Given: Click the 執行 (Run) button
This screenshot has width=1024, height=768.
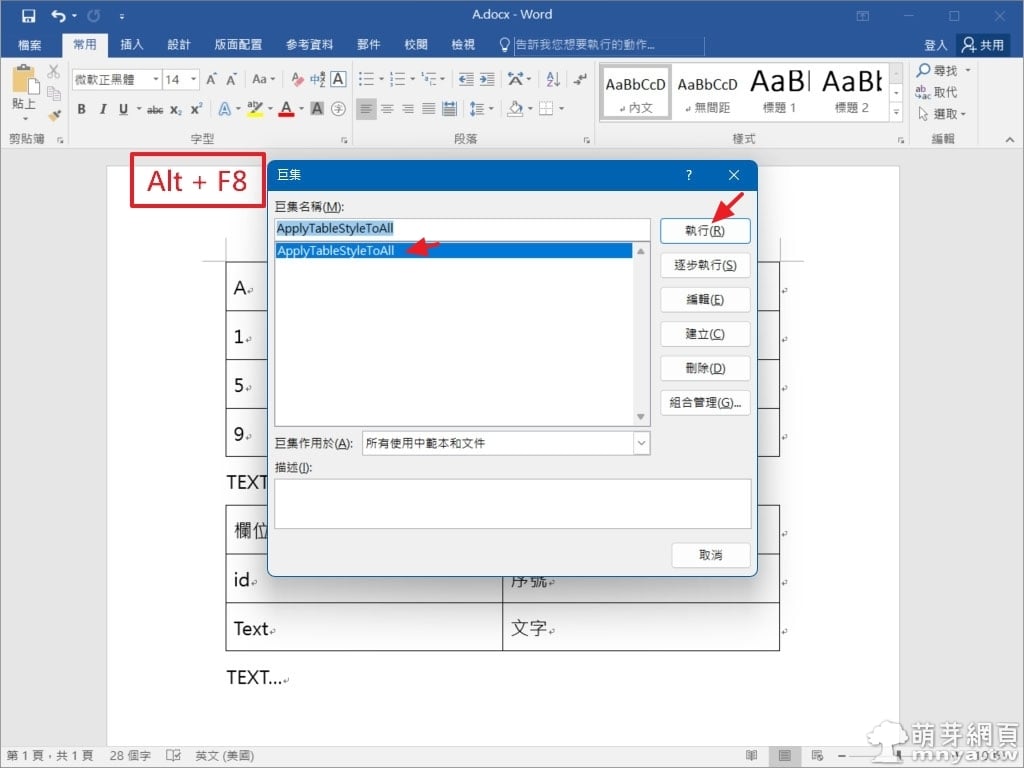Looking at the screenshot, I should click(705, 230).
